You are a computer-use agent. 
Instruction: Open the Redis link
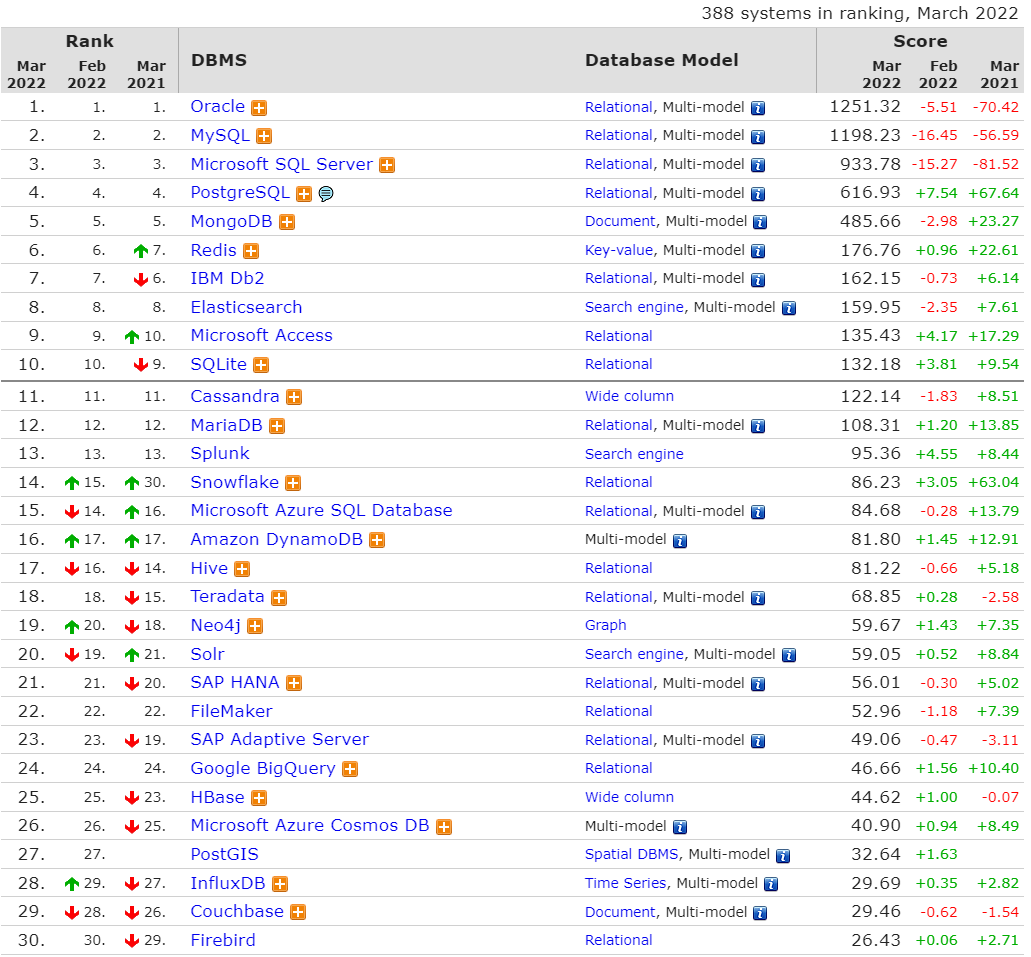pyautogui.click(x=214, y=251)
